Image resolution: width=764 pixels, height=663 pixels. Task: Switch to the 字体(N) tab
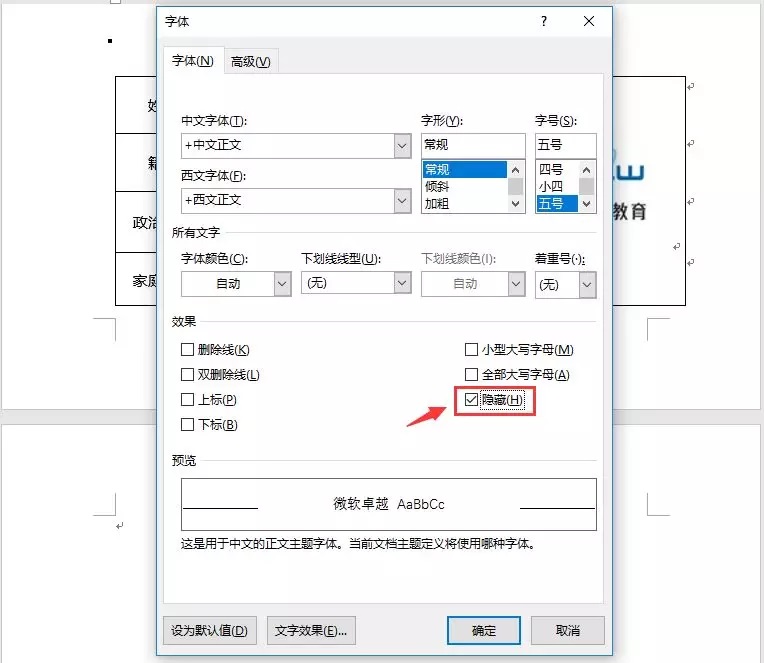(x=193, y=61)
